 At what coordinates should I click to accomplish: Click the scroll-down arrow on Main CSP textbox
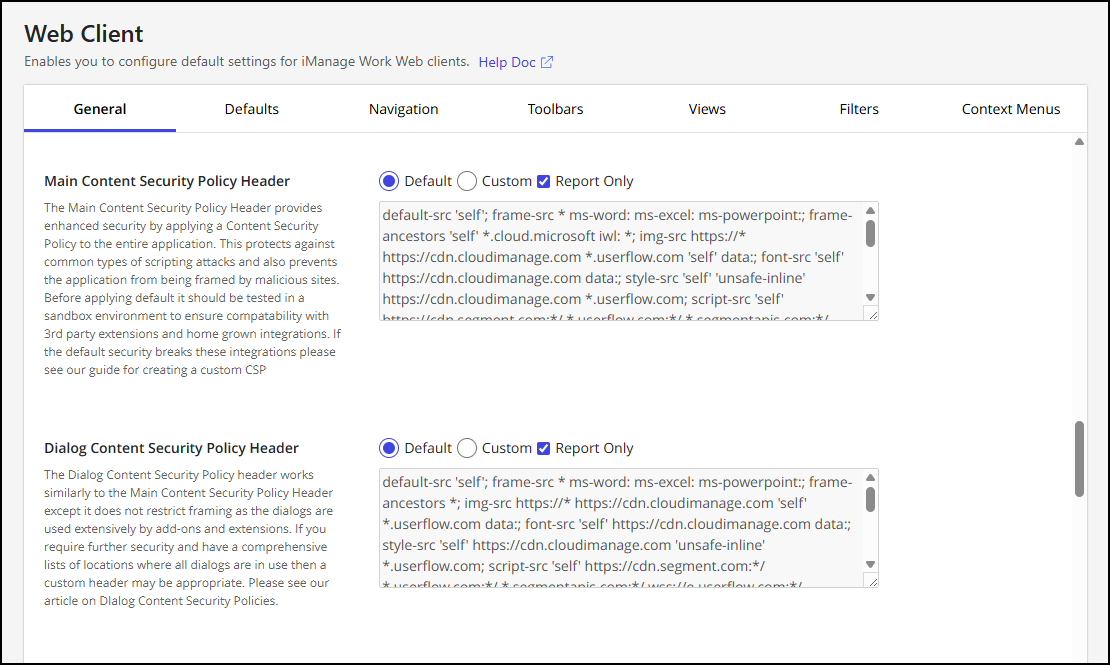coord(871,295)
